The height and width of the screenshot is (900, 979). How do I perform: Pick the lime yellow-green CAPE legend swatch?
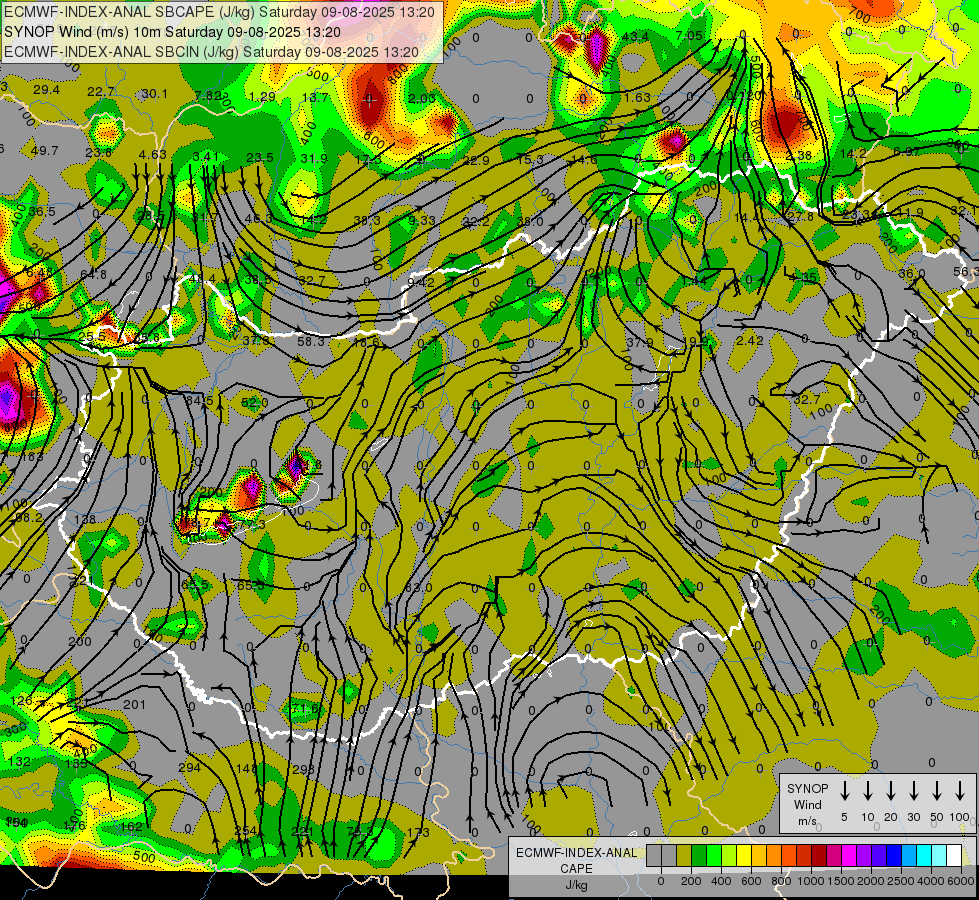(x=729, y=855)
